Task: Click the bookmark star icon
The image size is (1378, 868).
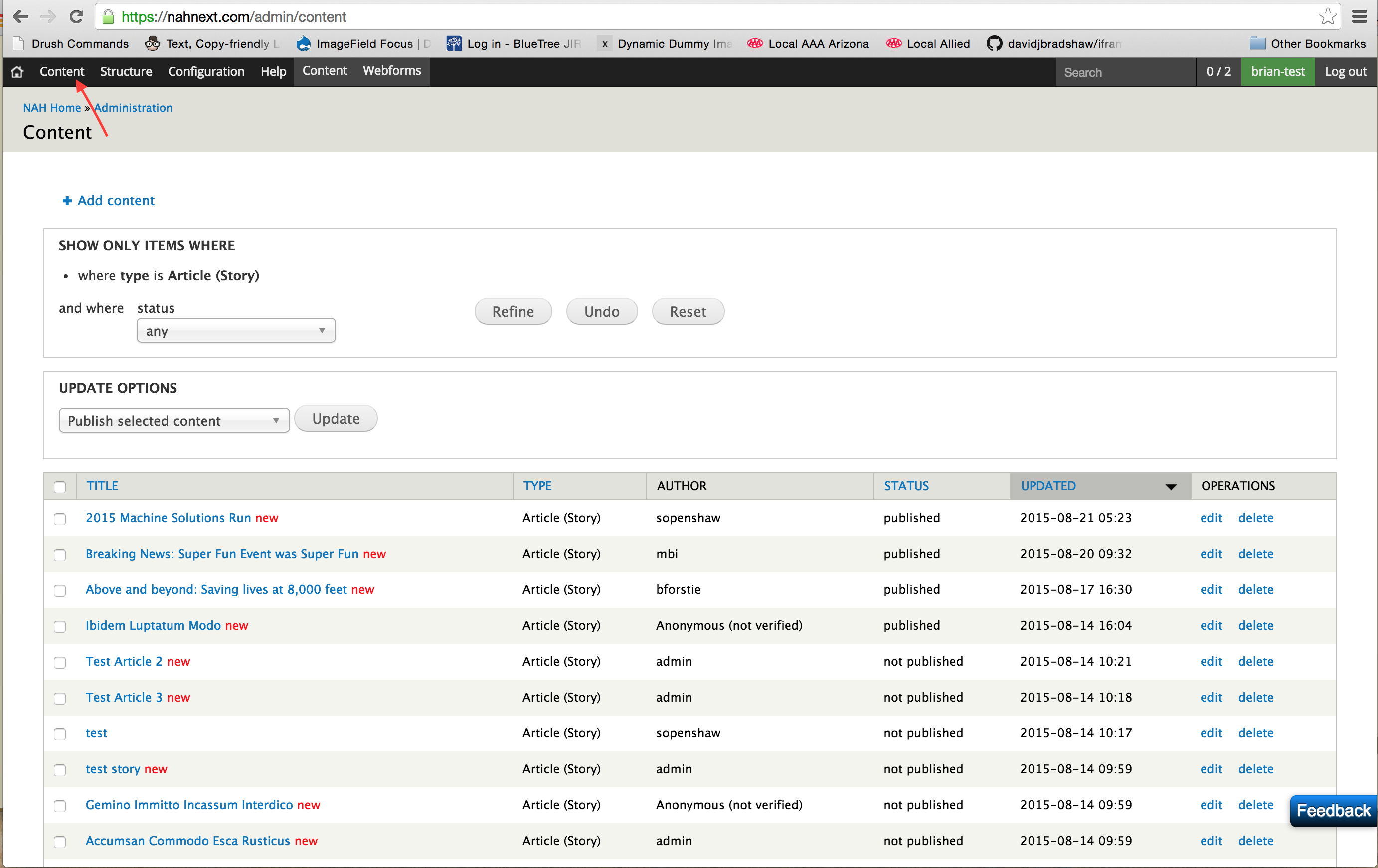Action: pyautogui.click(x=1328, y=16)
